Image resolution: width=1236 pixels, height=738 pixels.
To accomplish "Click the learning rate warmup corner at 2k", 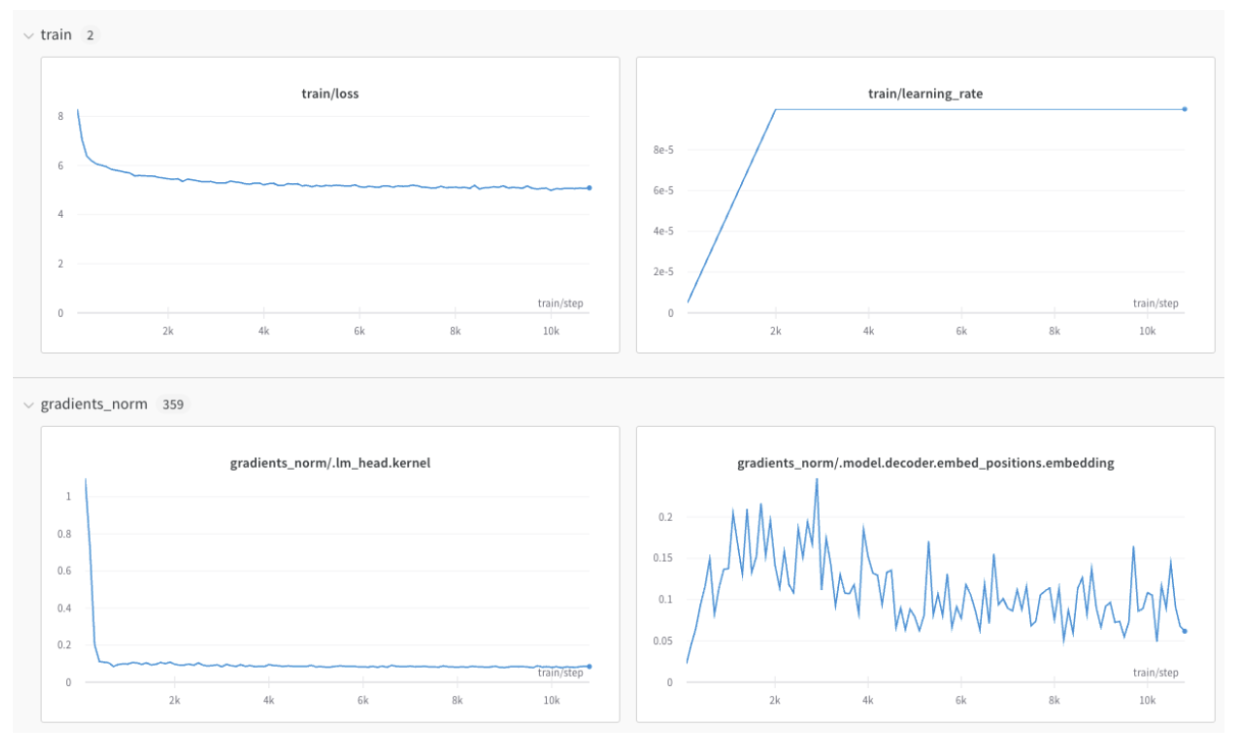I will tap(776, 109).
